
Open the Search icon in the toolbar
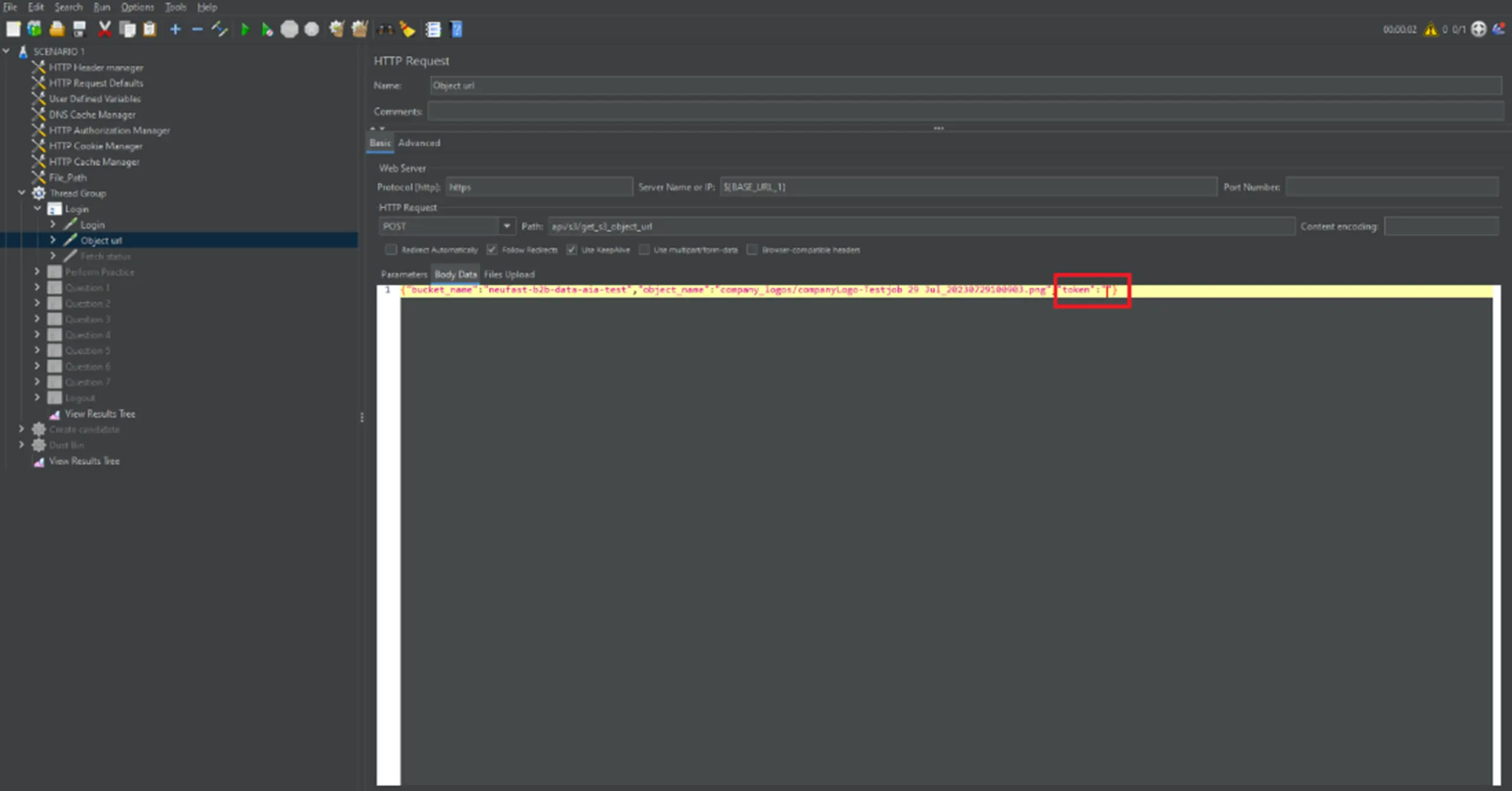point(386,29)
